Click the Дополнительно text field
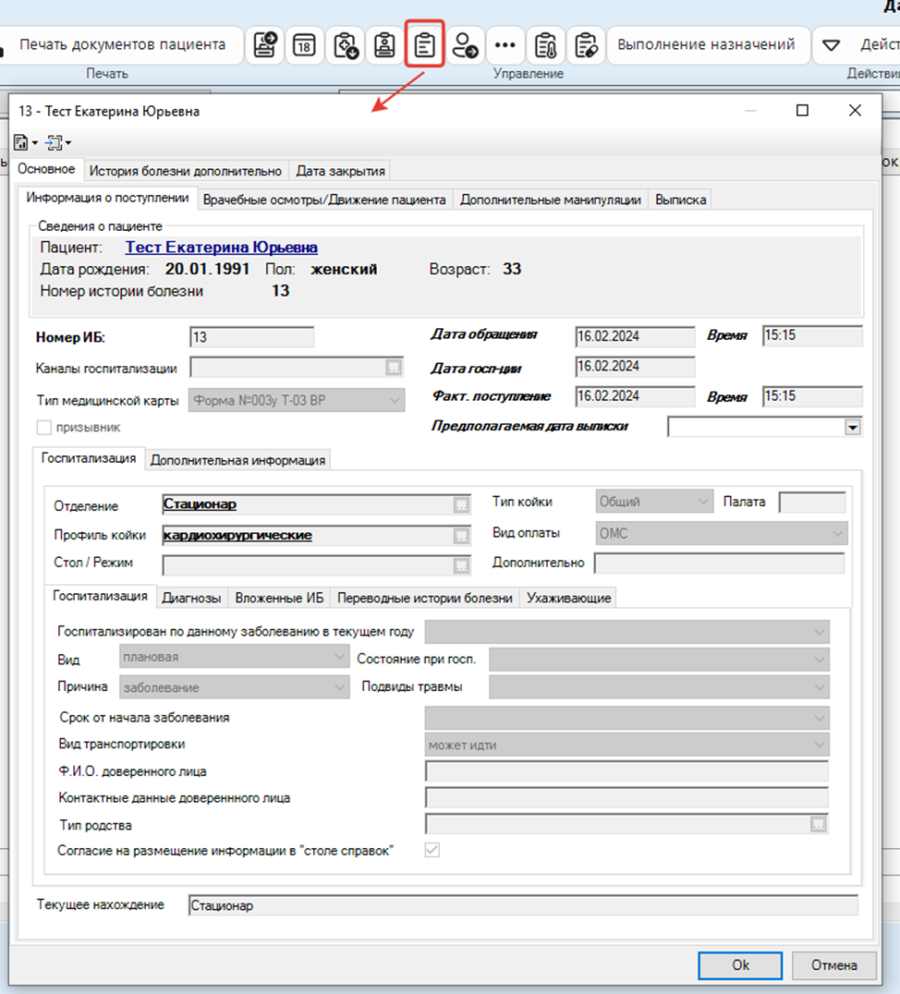Image resolution: width=900 pixels, height=994 pixels. tap(719, 563)
